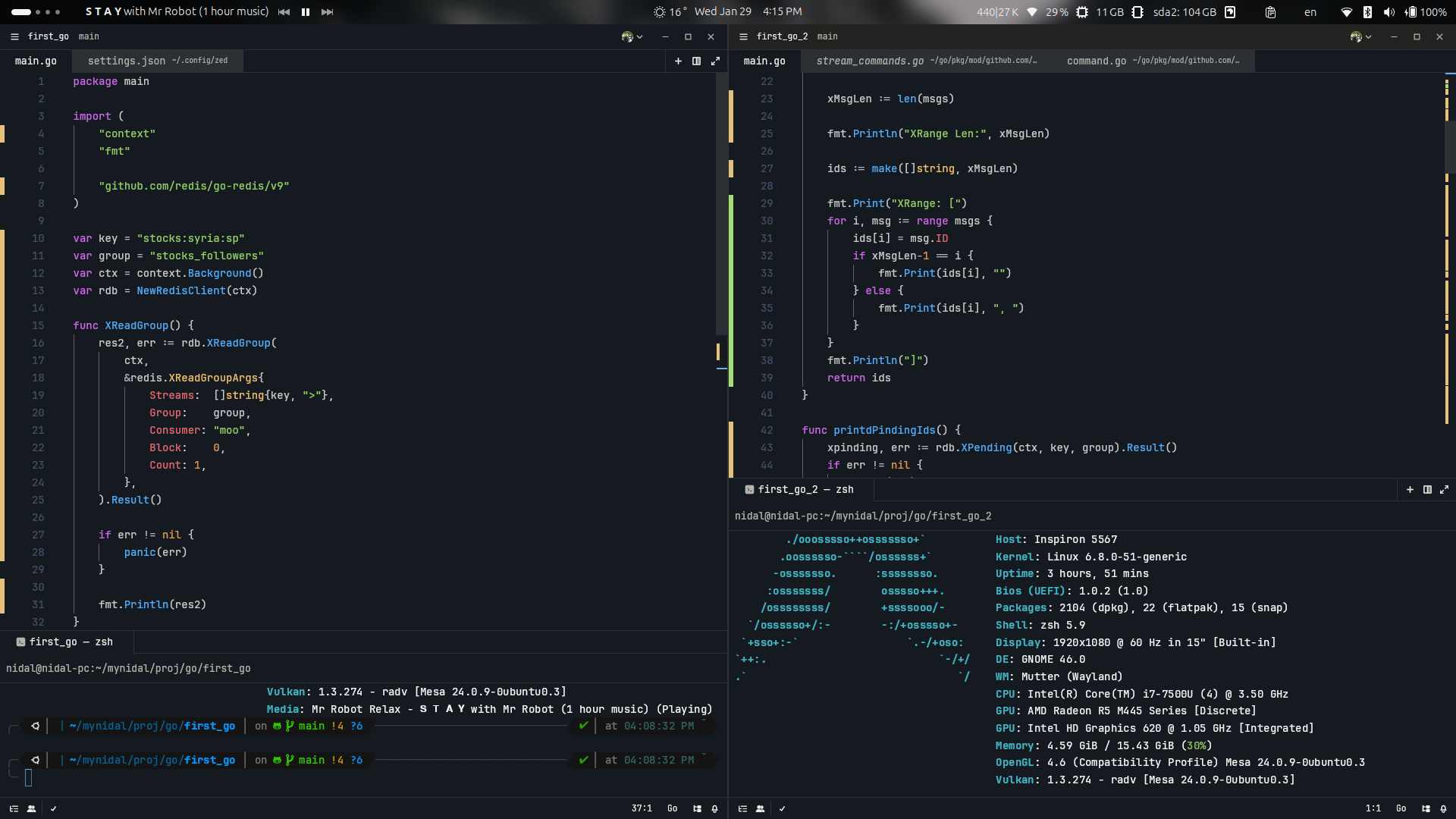Toggle project panel in first_go_2 status bar
Viewport: 1456px width, 819px height.
[x=742, y=809]
